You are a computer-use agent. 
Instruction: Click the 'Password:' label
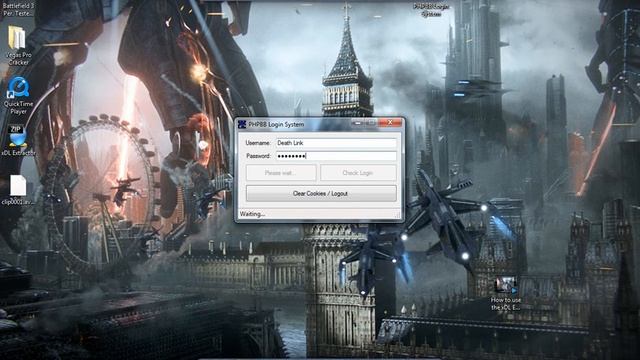(258, 156)
